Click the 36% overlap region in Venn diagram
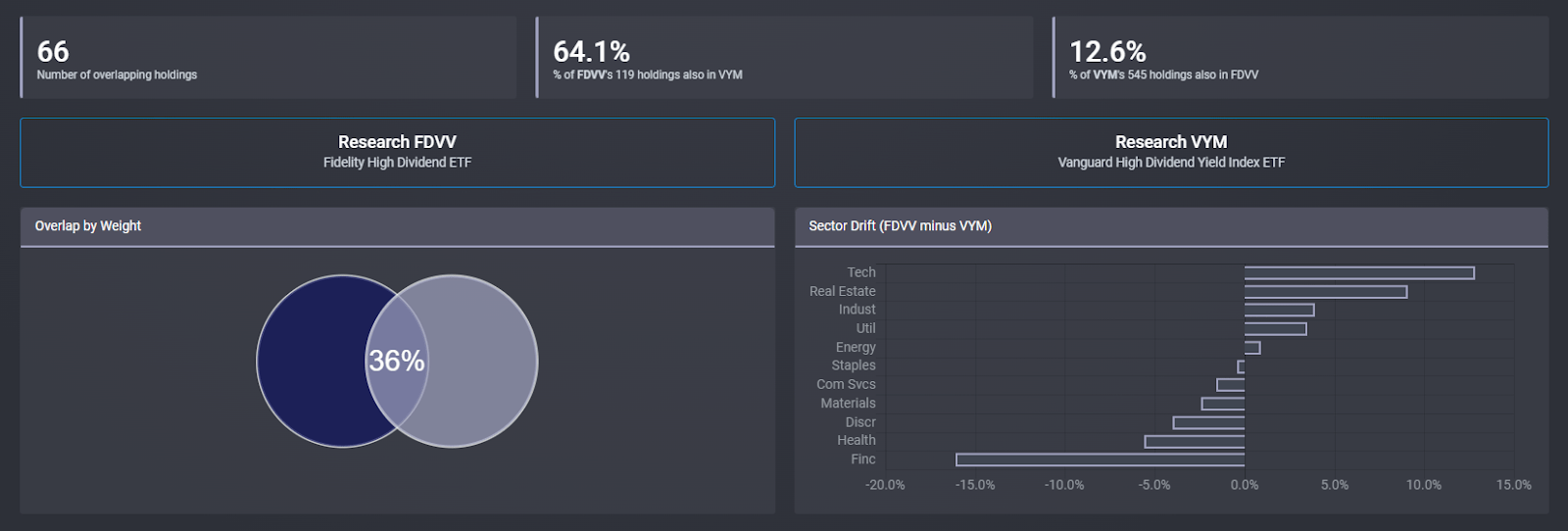The image size is (1568, 531). tap(397, 362)
